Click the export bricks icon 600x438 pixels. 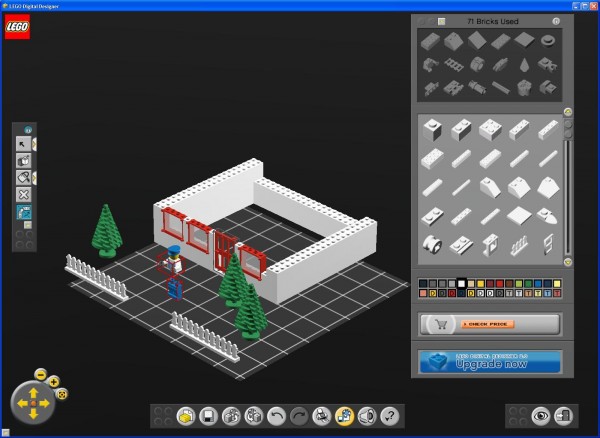point(254,416)
